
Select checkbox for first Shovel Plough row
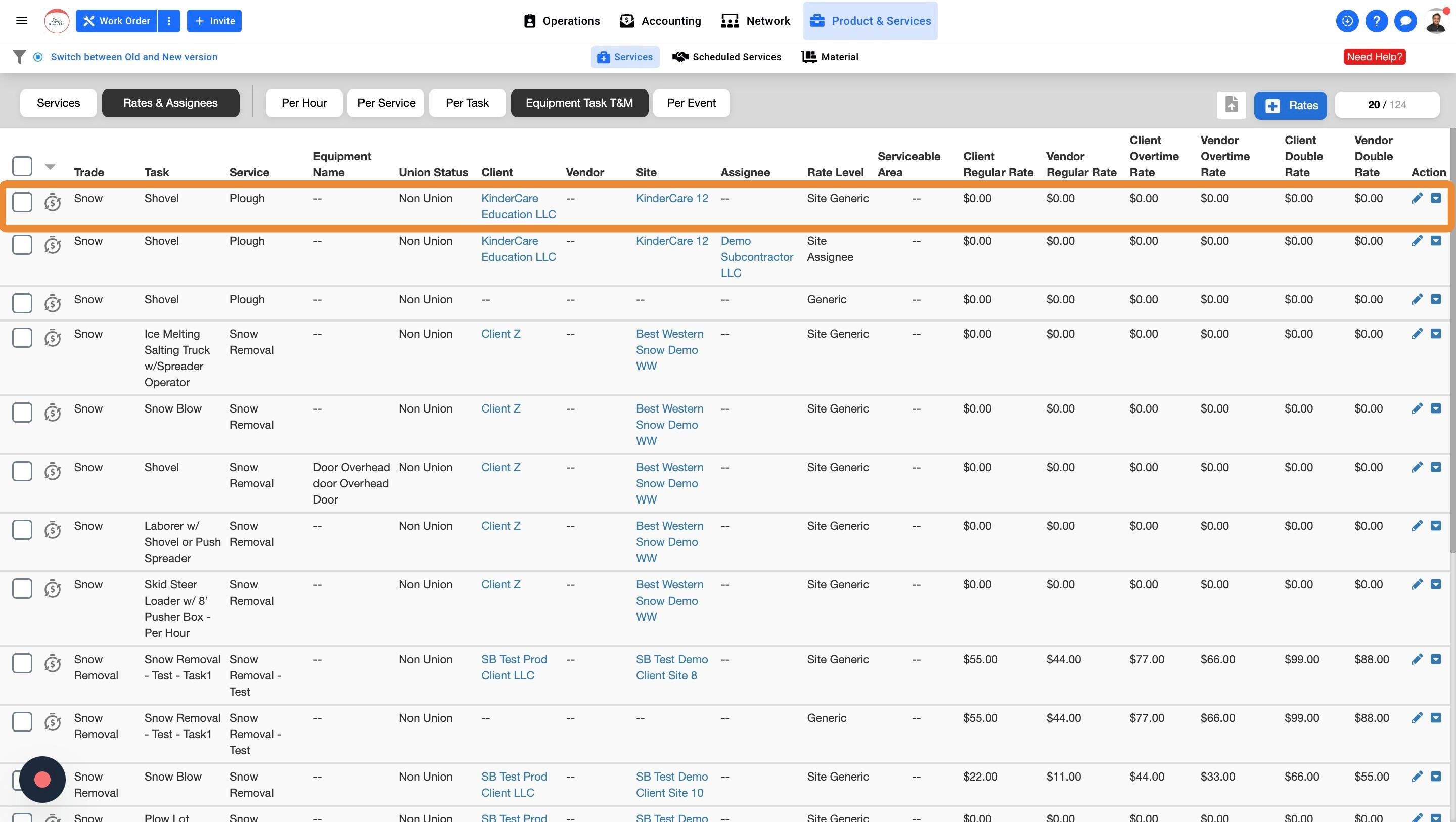coord(22,202)
